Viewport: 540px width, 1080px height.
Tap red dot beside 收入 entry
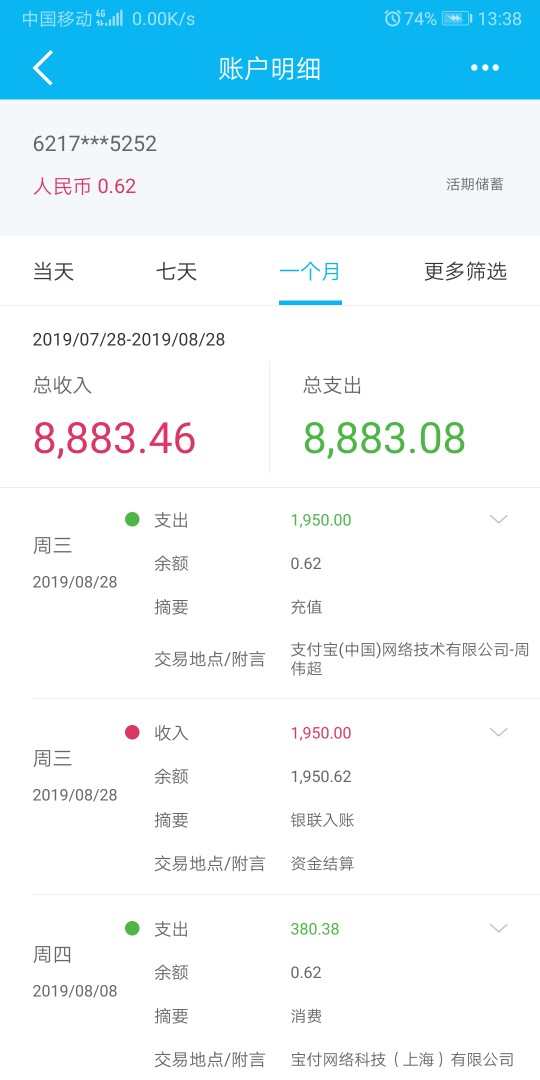point(132,732)
